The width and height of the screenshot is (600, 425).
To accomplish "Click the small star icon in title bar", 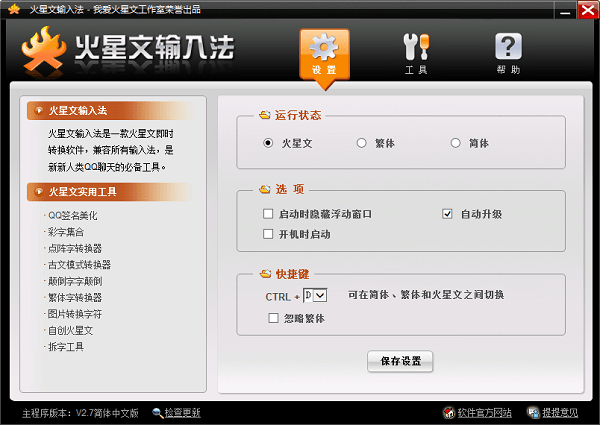I will click(x=14, y=9).
